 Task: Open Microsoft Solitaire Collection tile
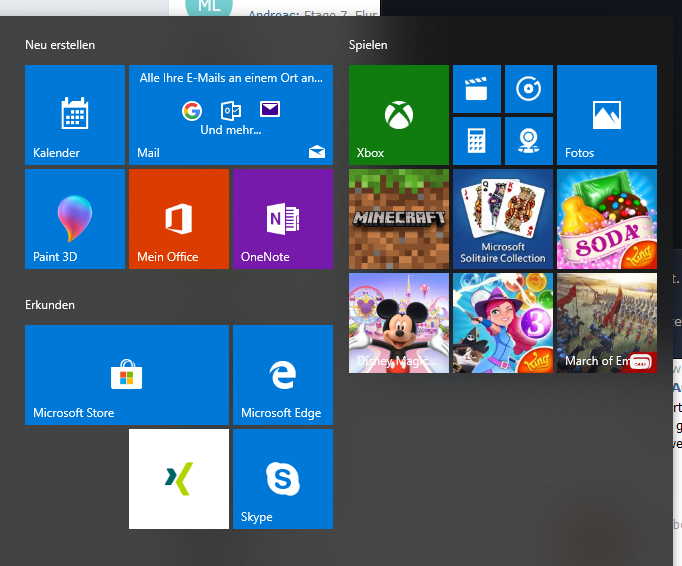[x=503, y=219]
